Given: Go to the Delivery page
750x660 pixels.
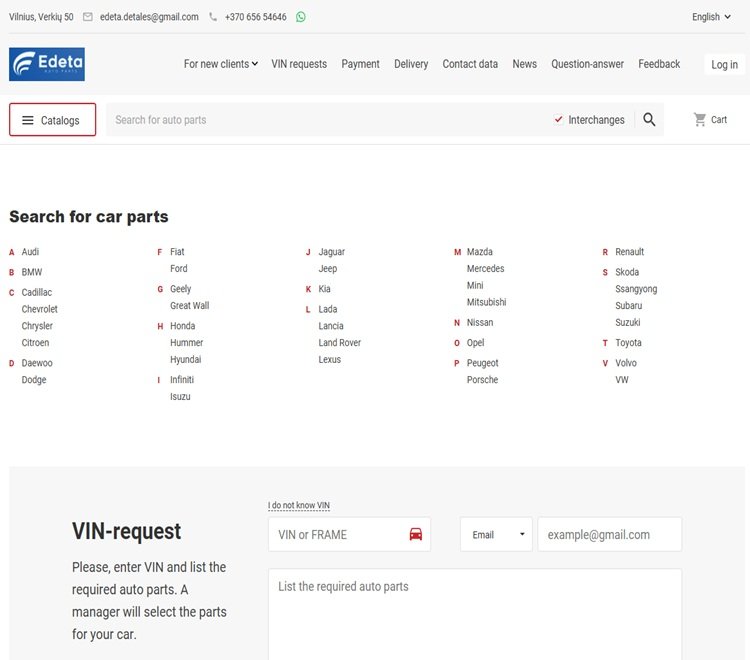Looking at the screenshot, I should (x=411, y=64).
